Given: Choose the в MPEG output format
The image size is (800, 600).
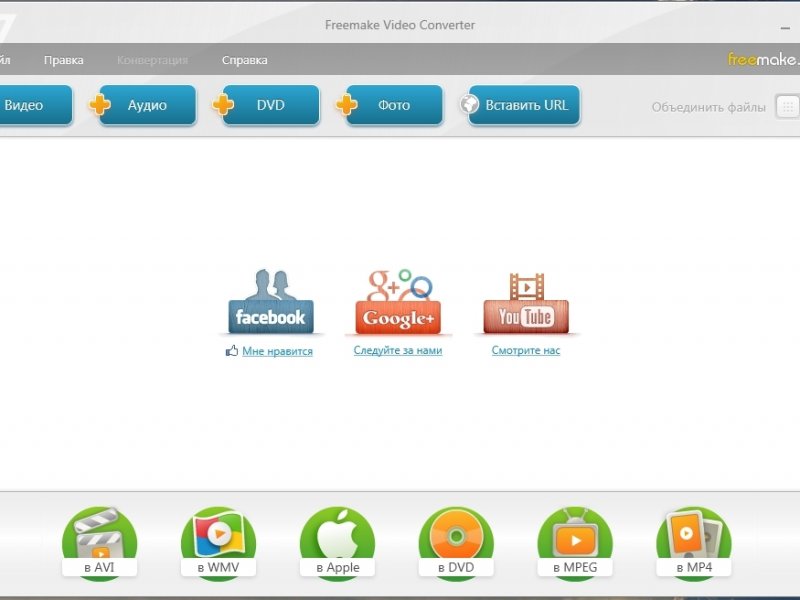Looking at the screenshot, I should click(x=575, y=543).
